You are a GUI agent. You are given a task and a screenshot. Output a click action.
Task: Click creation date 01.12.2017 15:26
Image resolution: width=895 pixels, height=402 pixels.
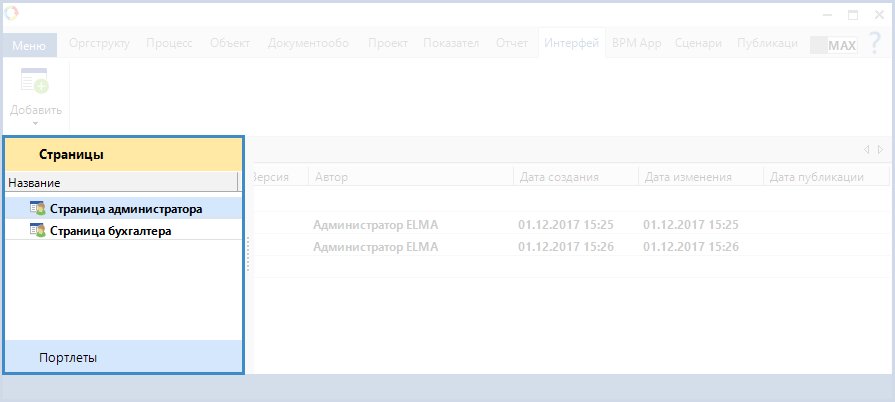(x=566, y=247)
